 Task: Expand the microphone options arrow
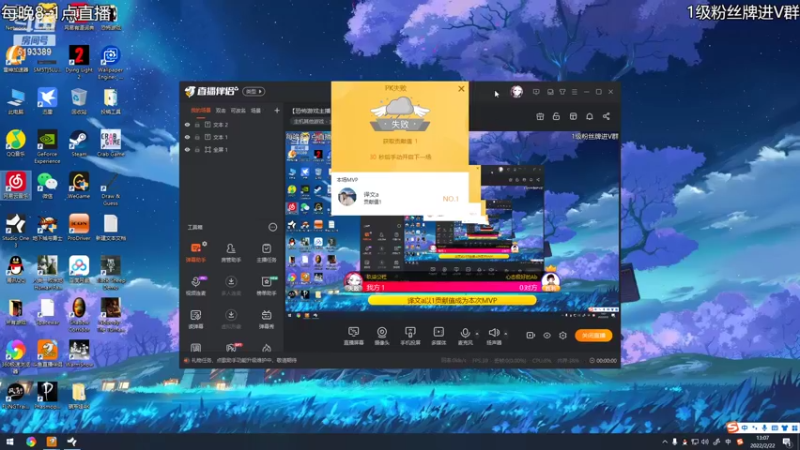(477, 334)
